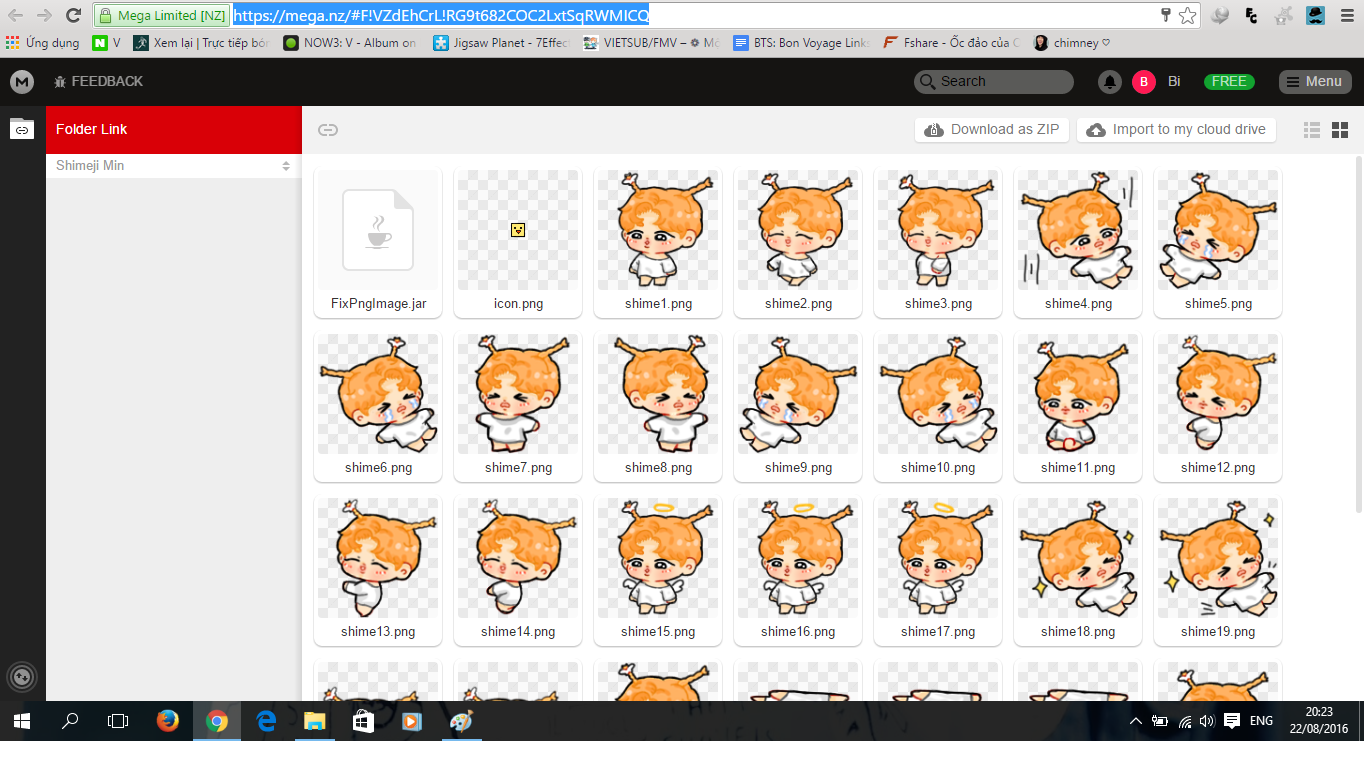Viewport: 1366px width, 768px height.
Task: Select the shime6.png thumbnail
Action: tap(378, 407)
